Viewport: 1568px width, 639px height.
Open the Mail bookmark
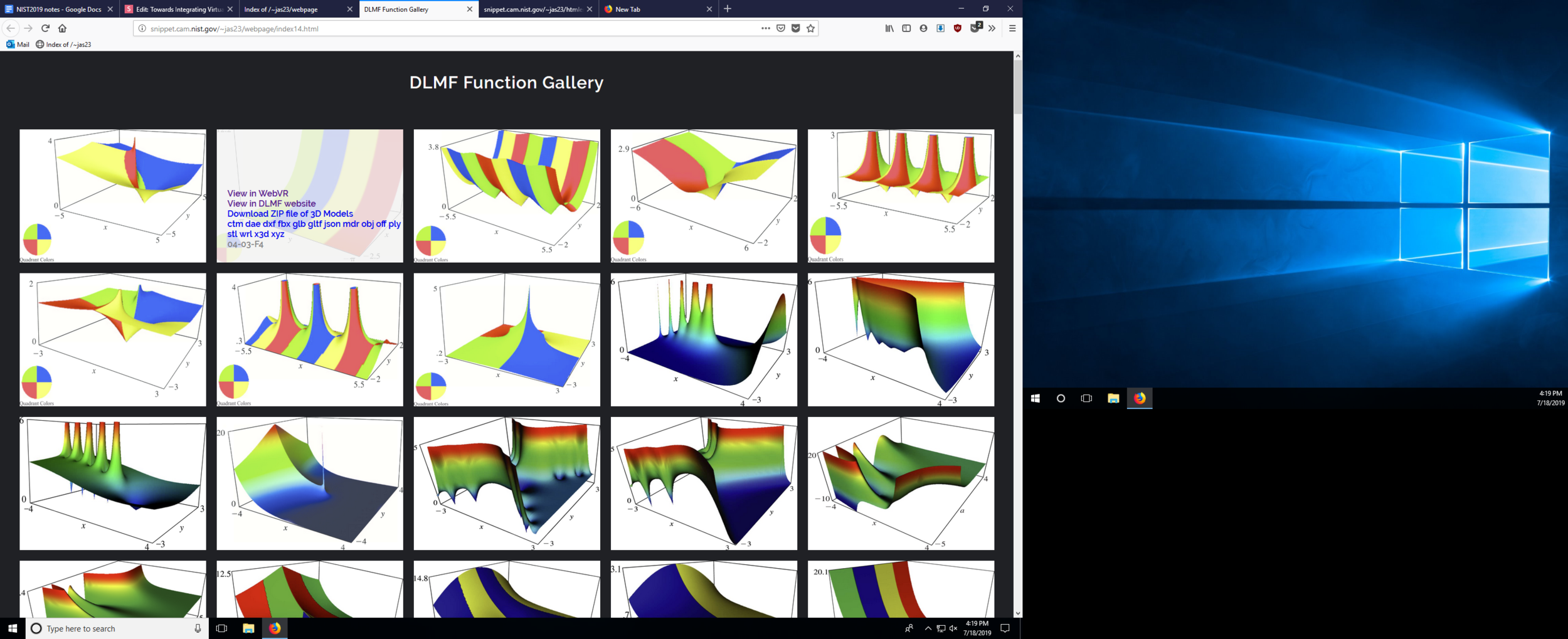click(x=18, y=45)
